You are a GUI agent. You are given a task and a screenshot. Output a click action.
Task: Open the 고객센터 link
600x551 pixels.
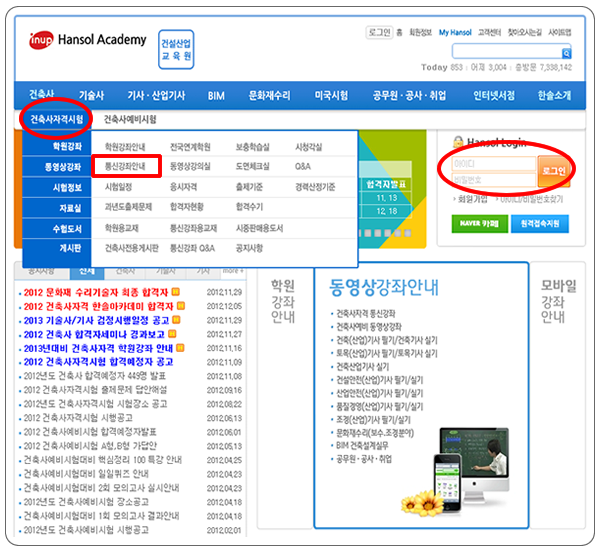pos(489,33)
